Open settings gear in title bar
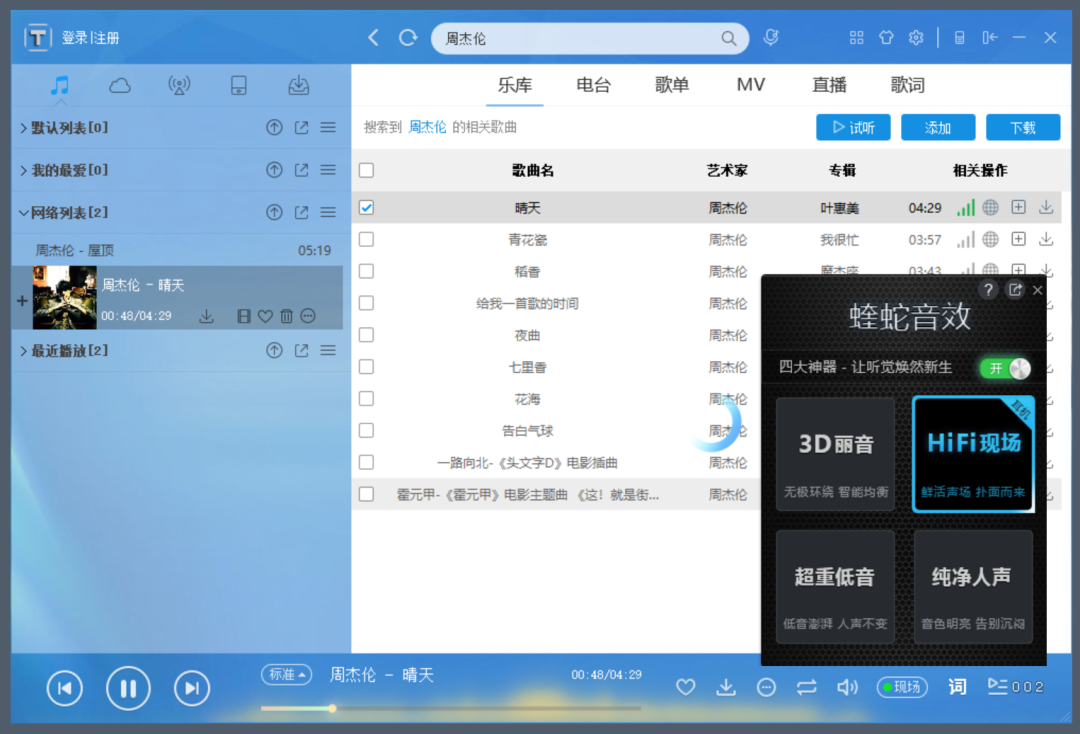Image resolution: width=1080 pixels, height=734 pixels. point(915,38)
